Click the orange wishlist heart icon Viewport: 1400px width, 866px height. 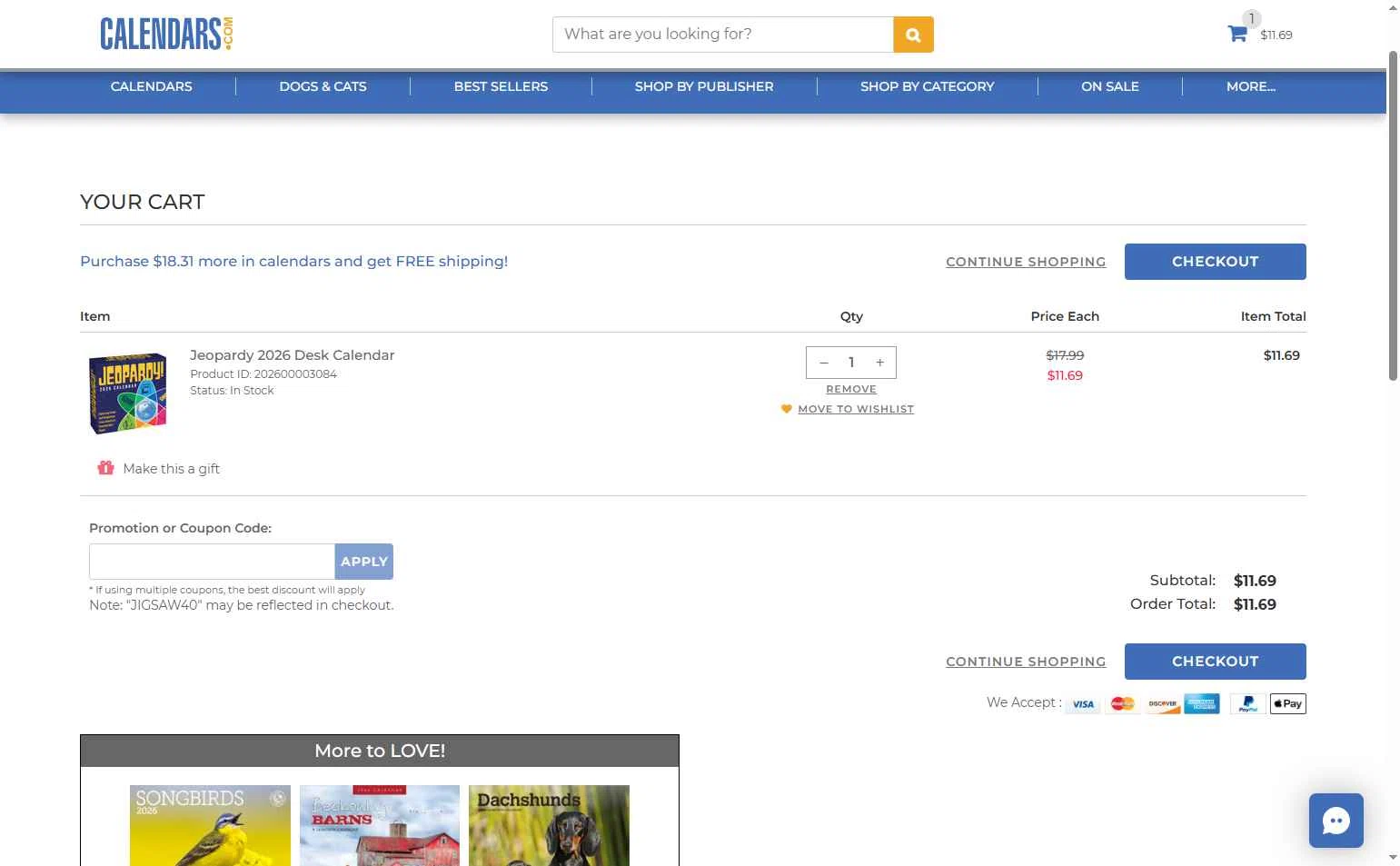[787, 409]
